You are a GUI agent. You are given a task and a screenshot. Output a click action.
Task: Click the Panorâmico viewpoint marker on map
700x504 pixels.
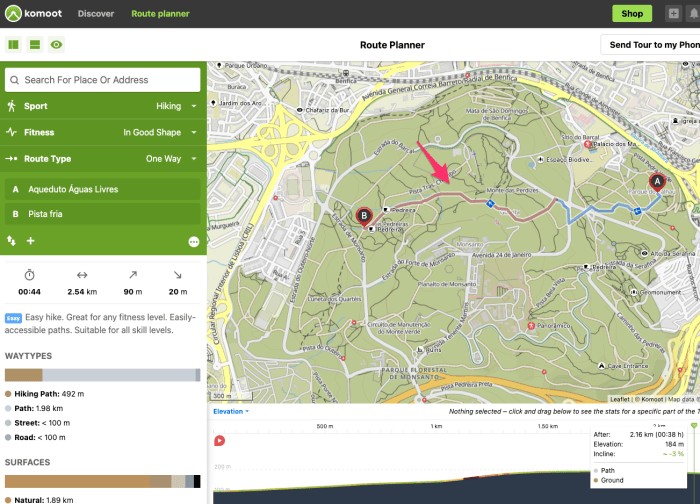pyautogui.click(x=531, y=325)
